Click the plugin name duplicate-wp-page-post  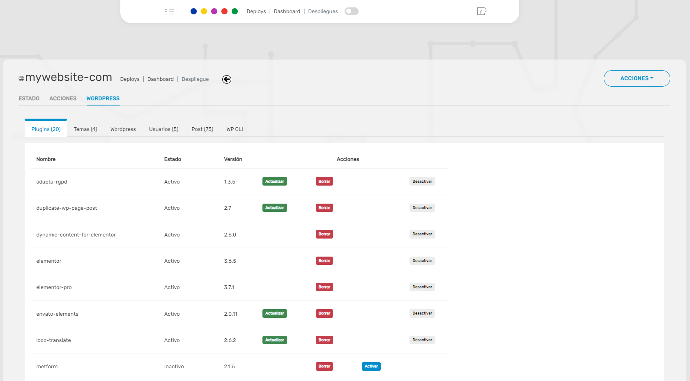pos(66,208)
